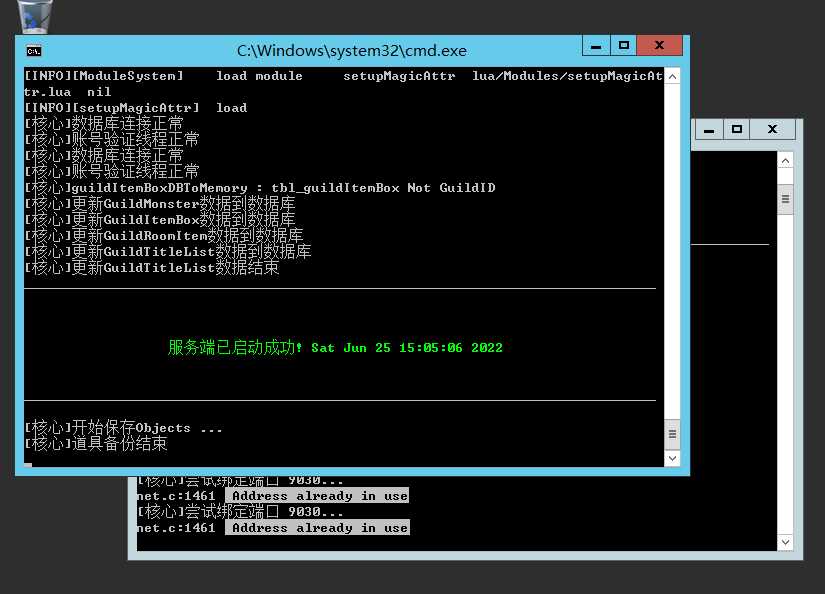Click the last '尝试绑定端口 9030...' line
The height and width of the screenshot is (594, 825).
click(x=240, y=511)
